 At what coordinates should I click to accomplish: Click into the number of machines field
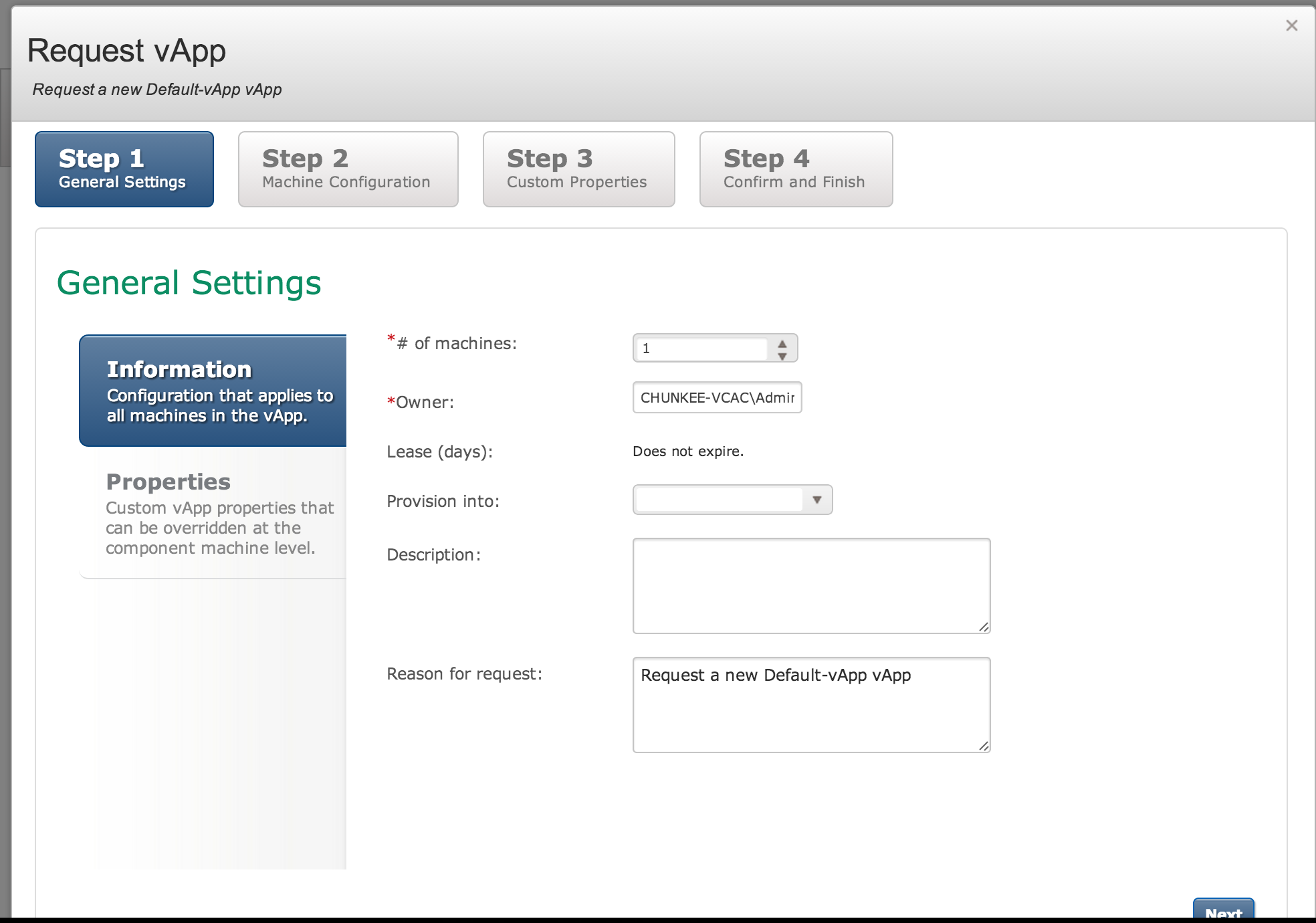(x=702, y=348)
